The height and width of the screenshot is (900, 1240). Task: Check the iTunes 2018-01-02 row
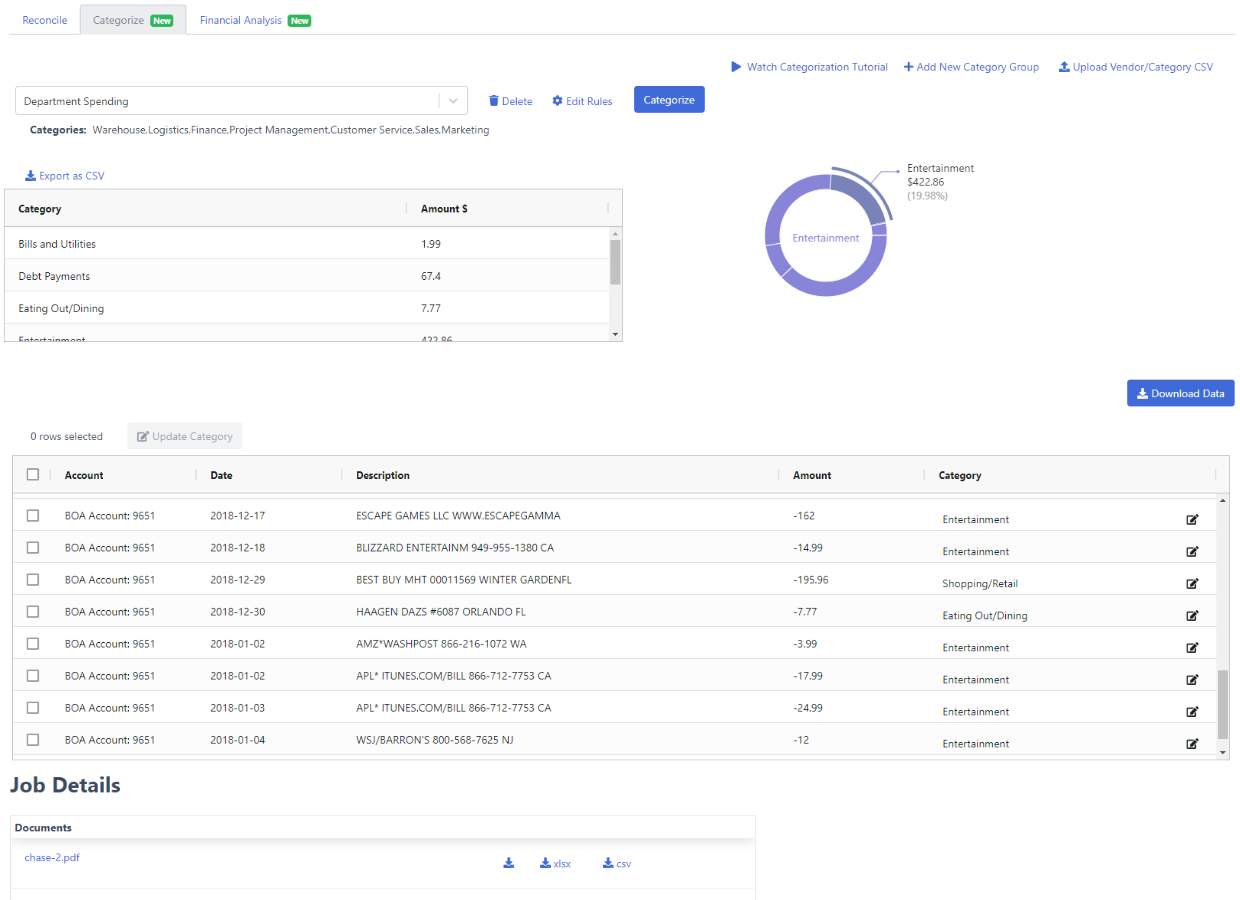(x=33, y=675)
